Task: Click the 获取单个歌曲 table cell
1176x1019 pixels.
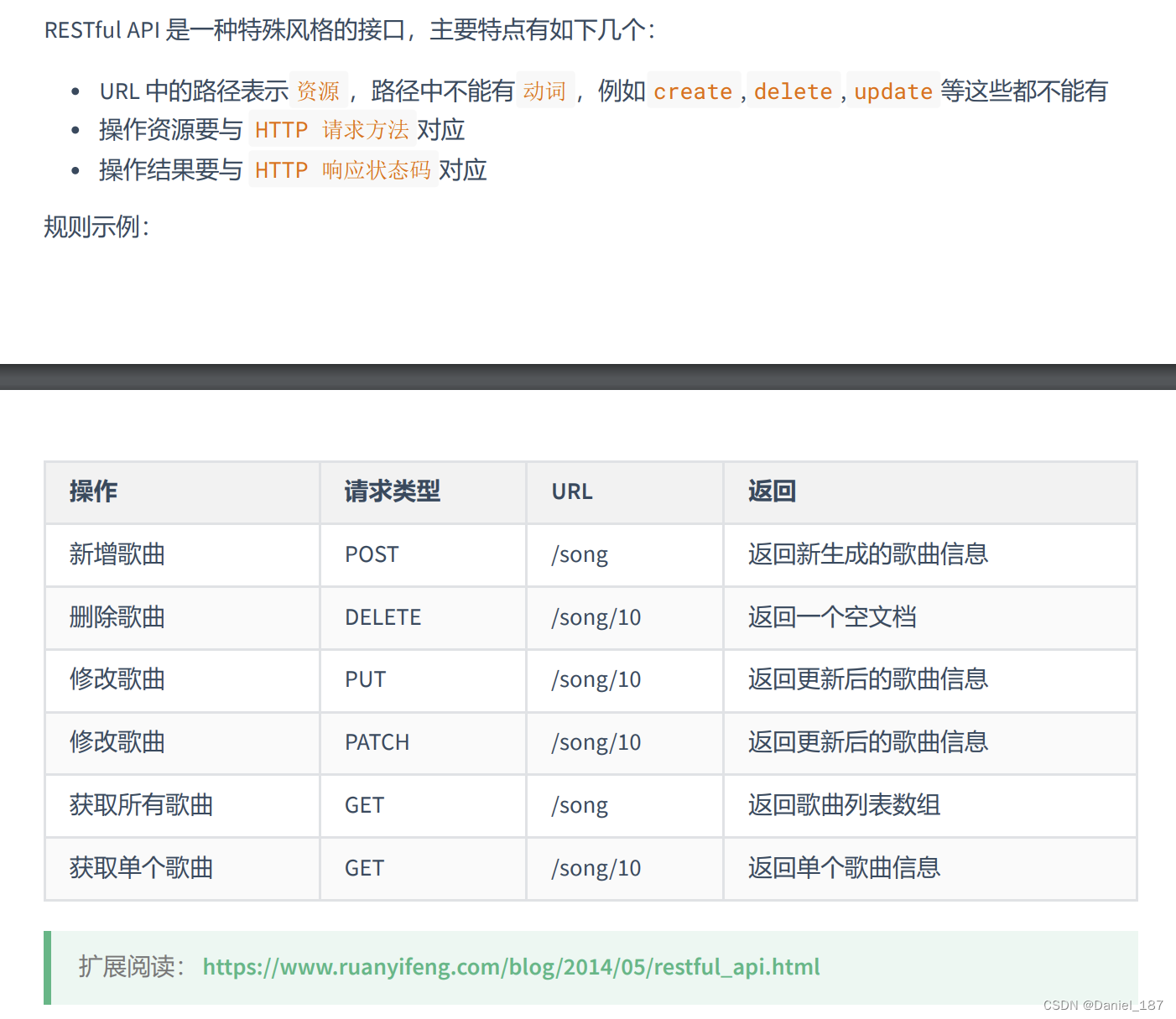Action: (182, 868)
